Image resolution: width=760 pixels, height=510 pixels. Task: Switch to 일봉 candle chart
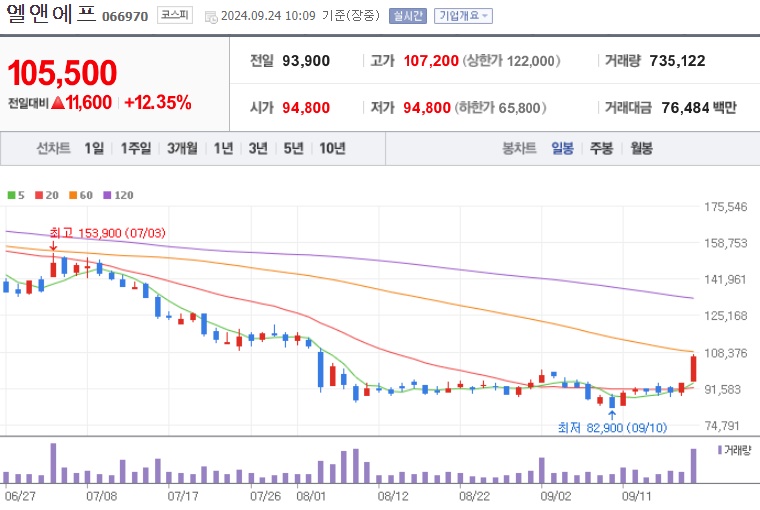562,148
